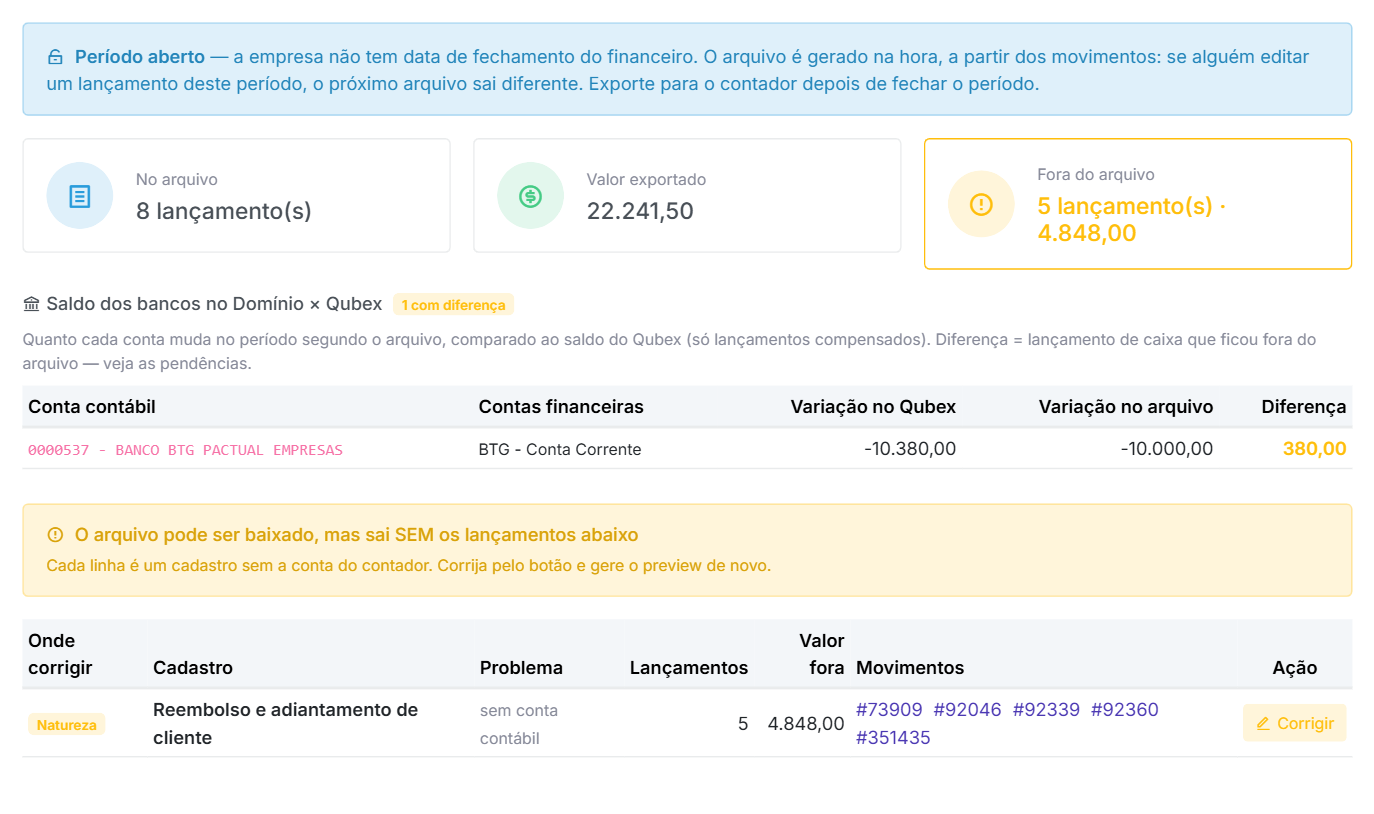Click account '0000537 - BANCO BTG PACTUAL EMPRESAS'
1374x814 pixels.
click(x=185, y=450)
